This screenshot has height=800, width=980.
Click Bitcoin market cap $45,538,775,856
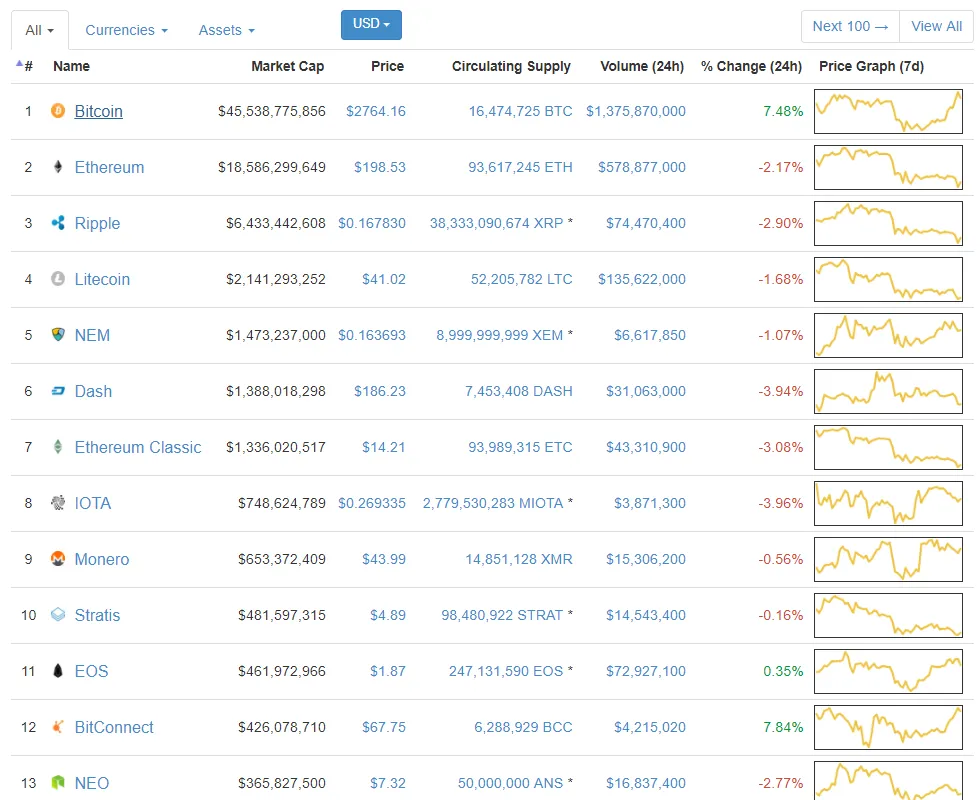[272, 111]
